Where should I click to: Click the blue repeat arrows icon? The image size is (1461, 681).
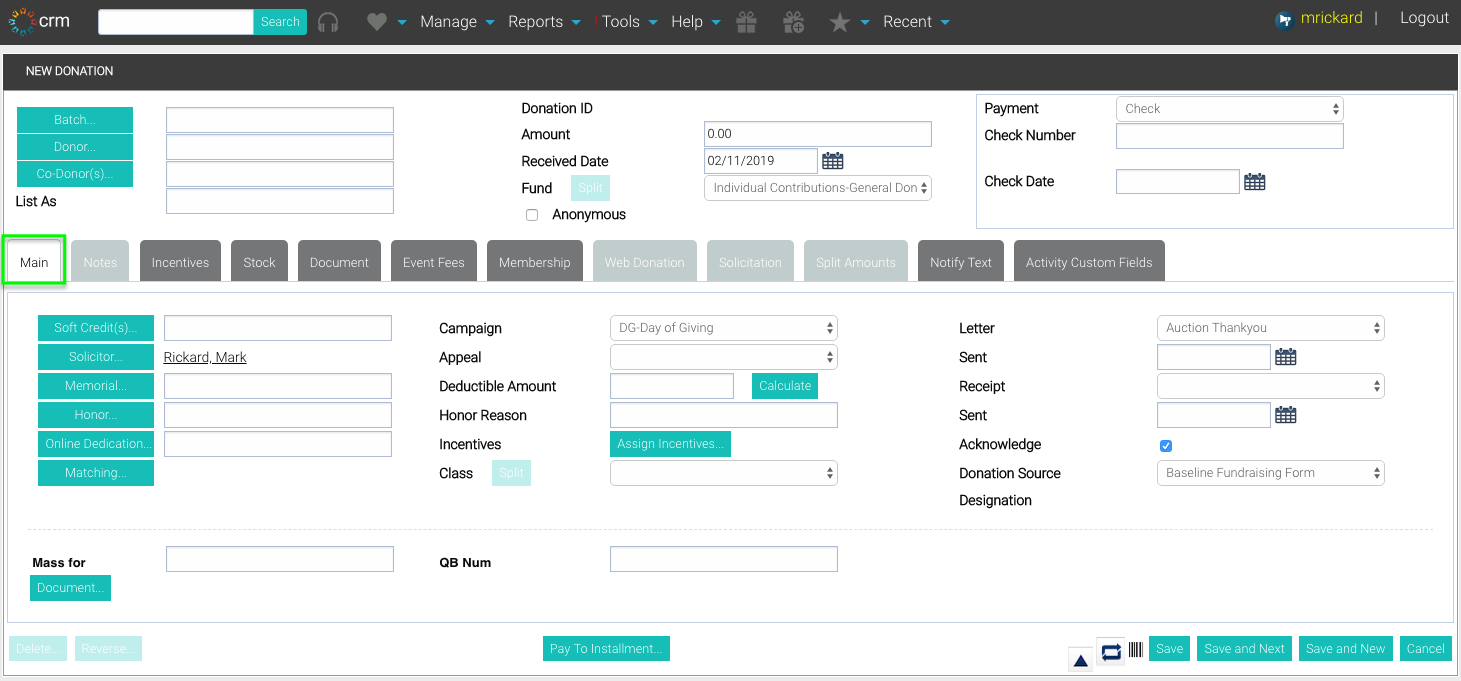pyautogui.click(x=1111, y=652)
